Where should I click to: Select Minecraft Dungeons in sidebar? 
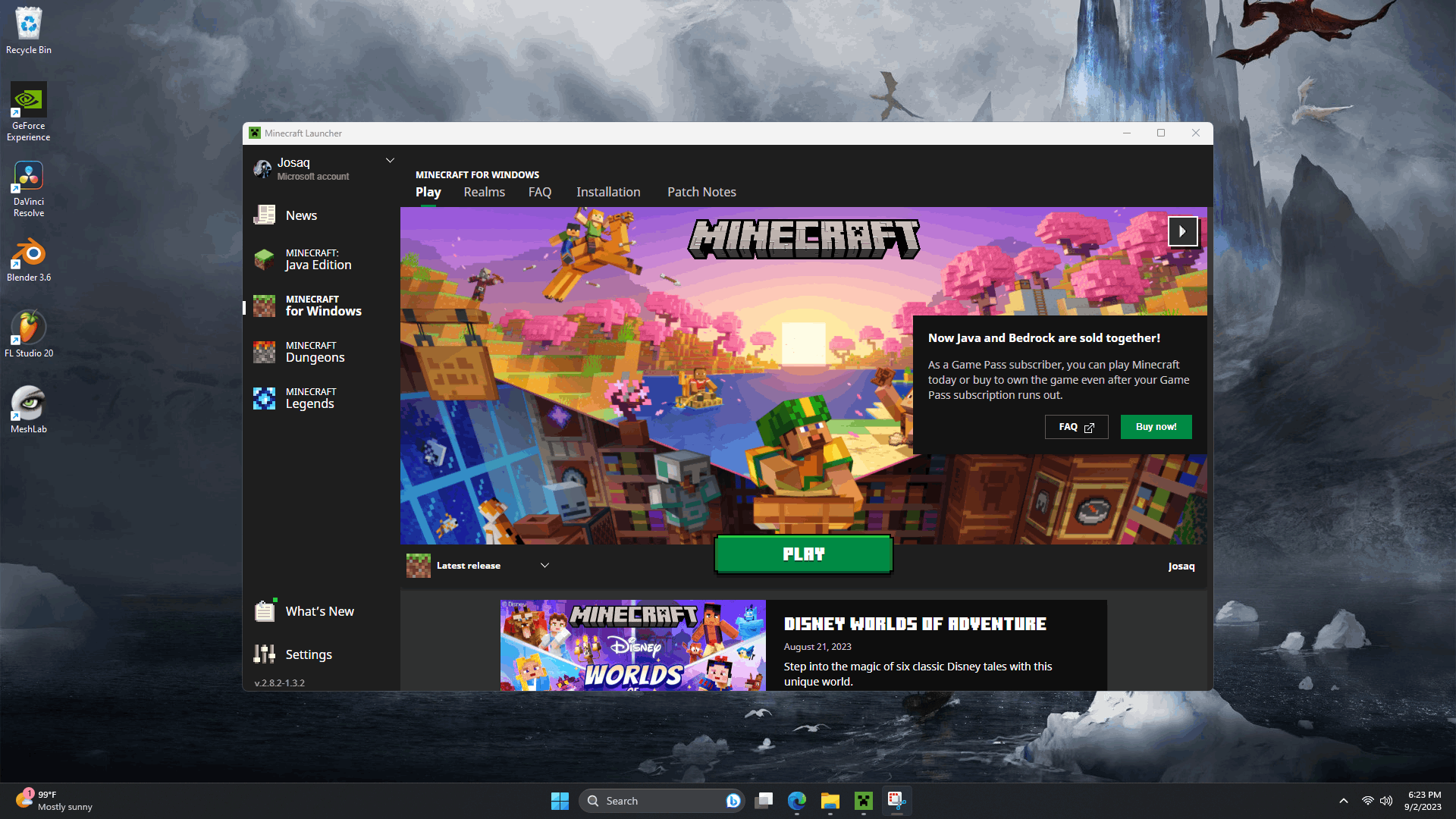[314, 352]
